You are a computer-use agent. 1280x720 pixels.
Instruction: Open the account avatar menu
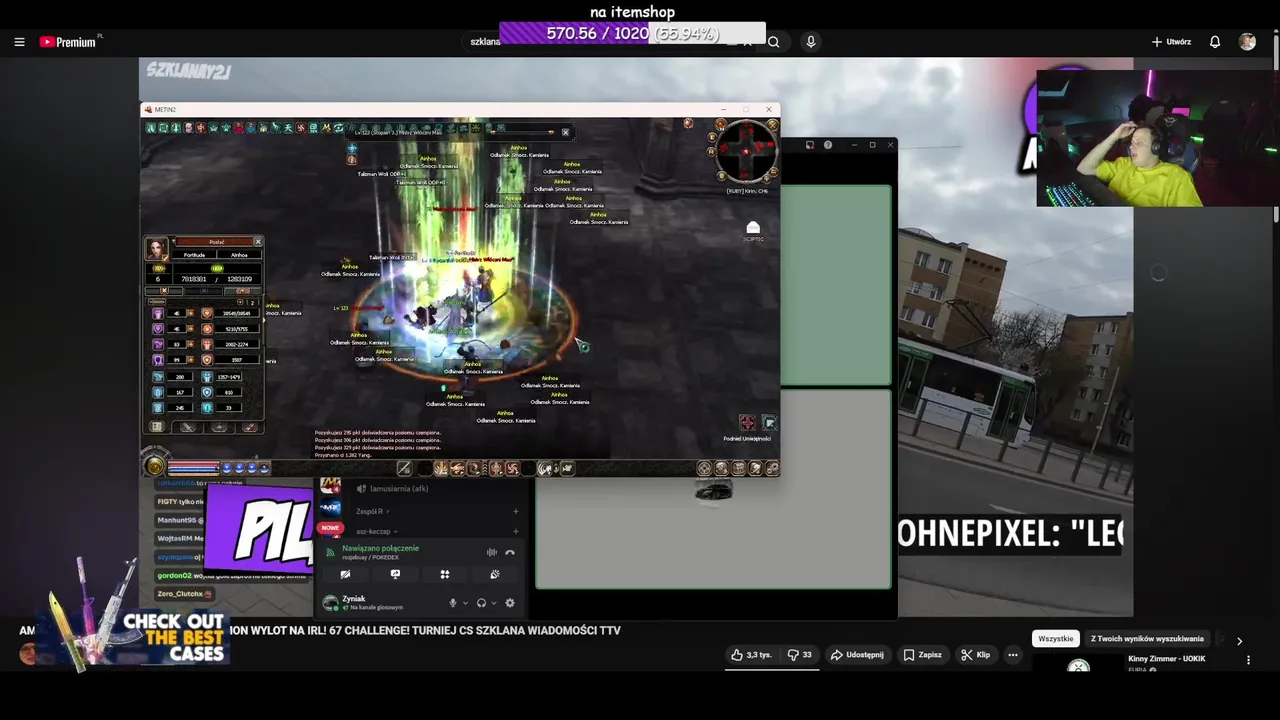[1247, 42]
